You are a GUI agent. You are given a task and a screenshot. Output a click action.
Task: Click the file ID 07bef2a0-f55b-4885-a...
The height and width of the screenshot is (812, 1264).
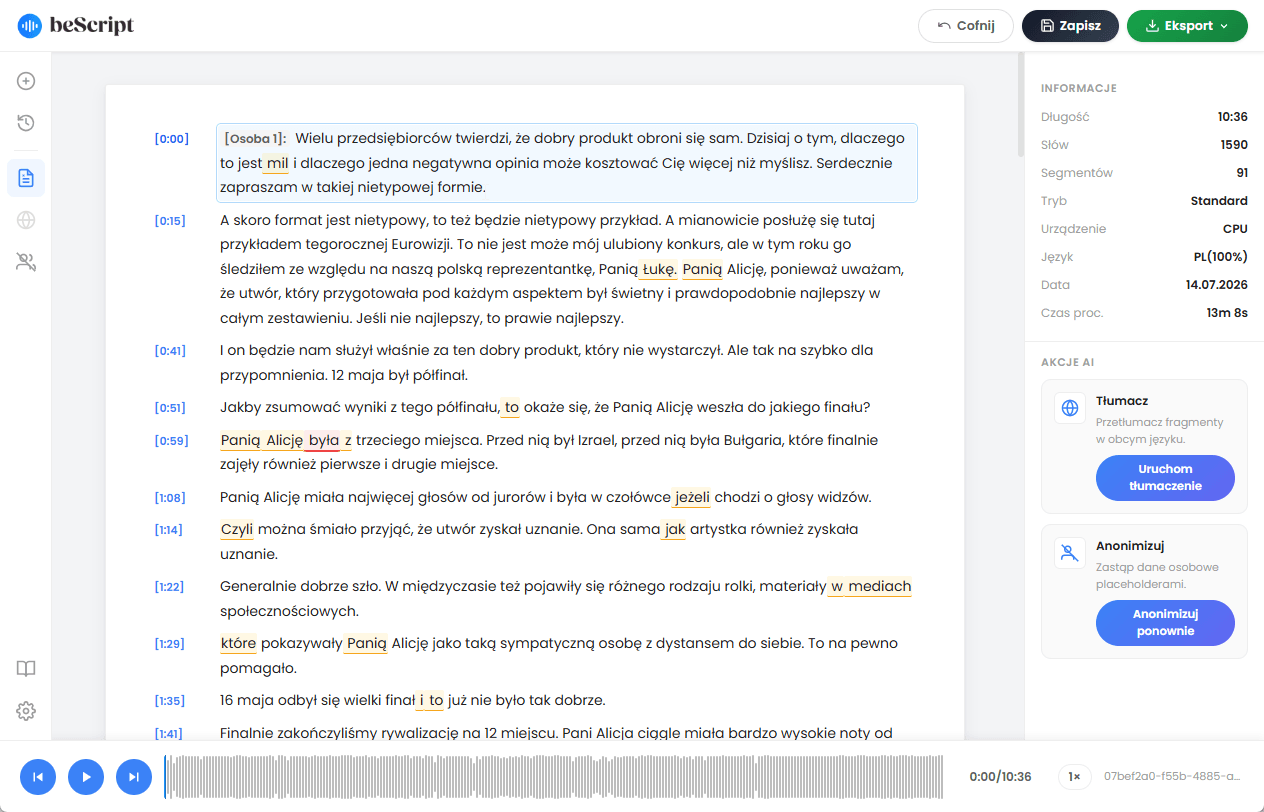[1172, 776]
